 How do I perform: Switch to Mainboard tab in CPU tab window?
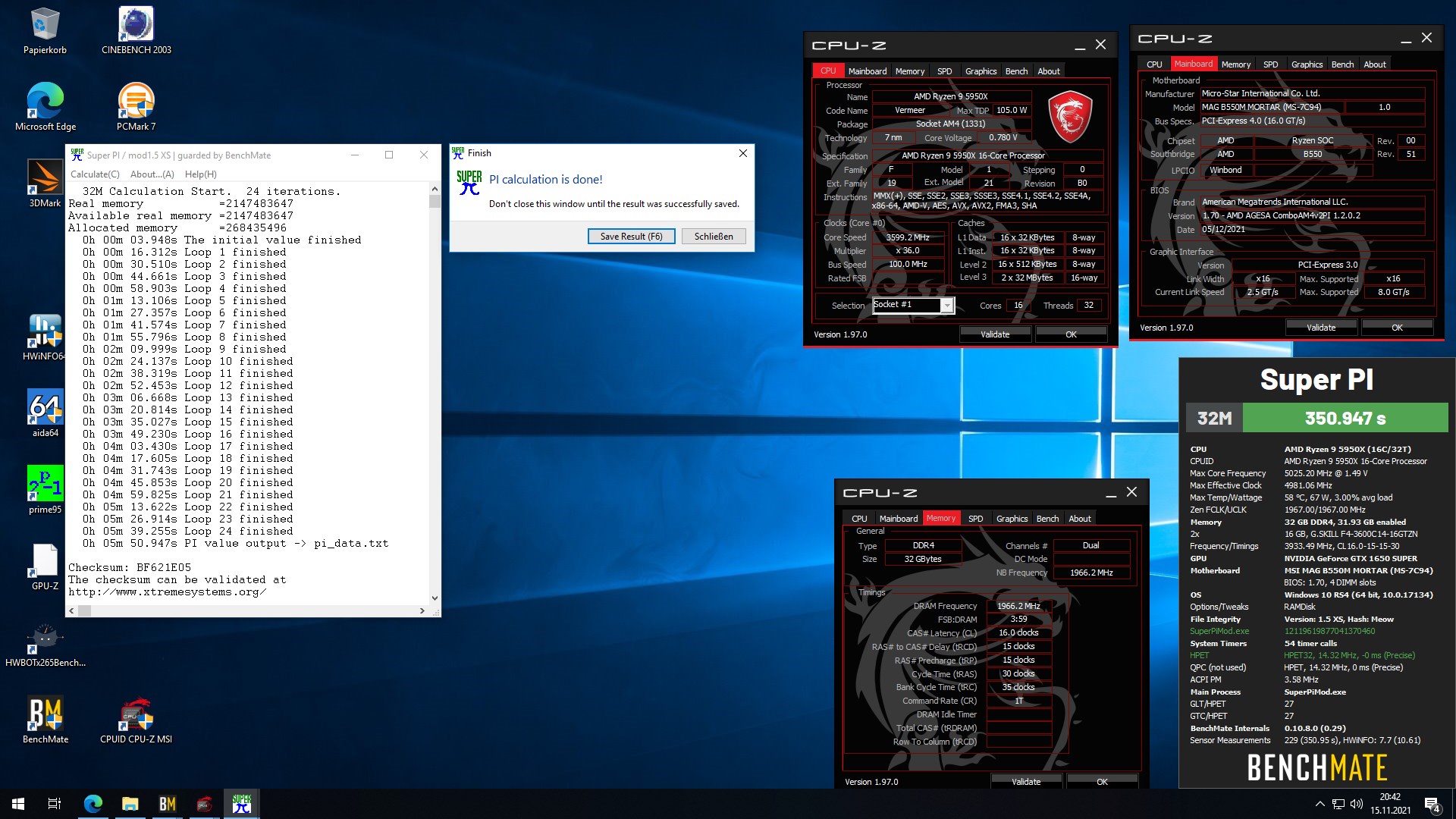(867, 71)
